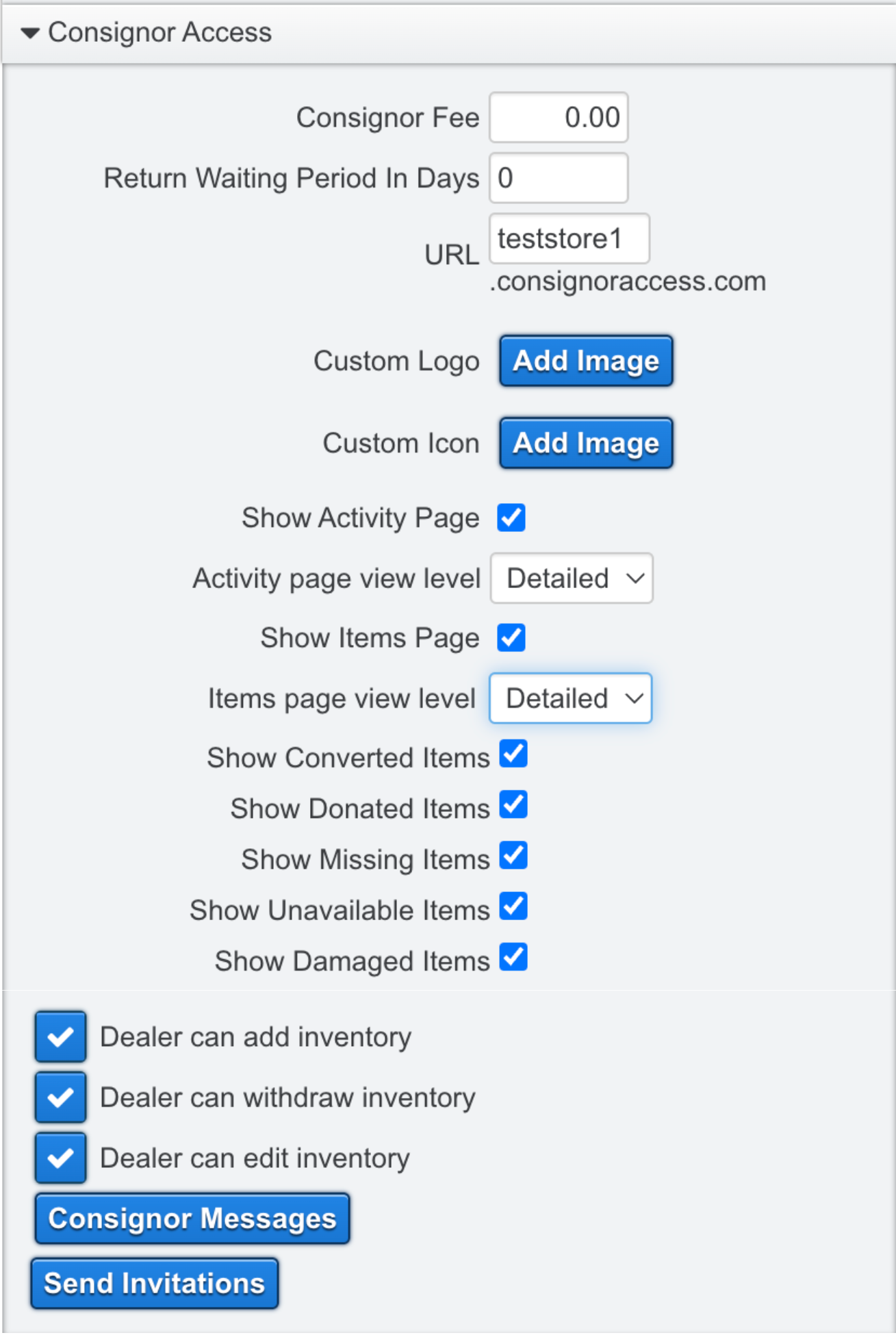The height and width of the screenshot is (1335, 896).
Task: Click the Consignor Fee input field
Action: point(559,118)
